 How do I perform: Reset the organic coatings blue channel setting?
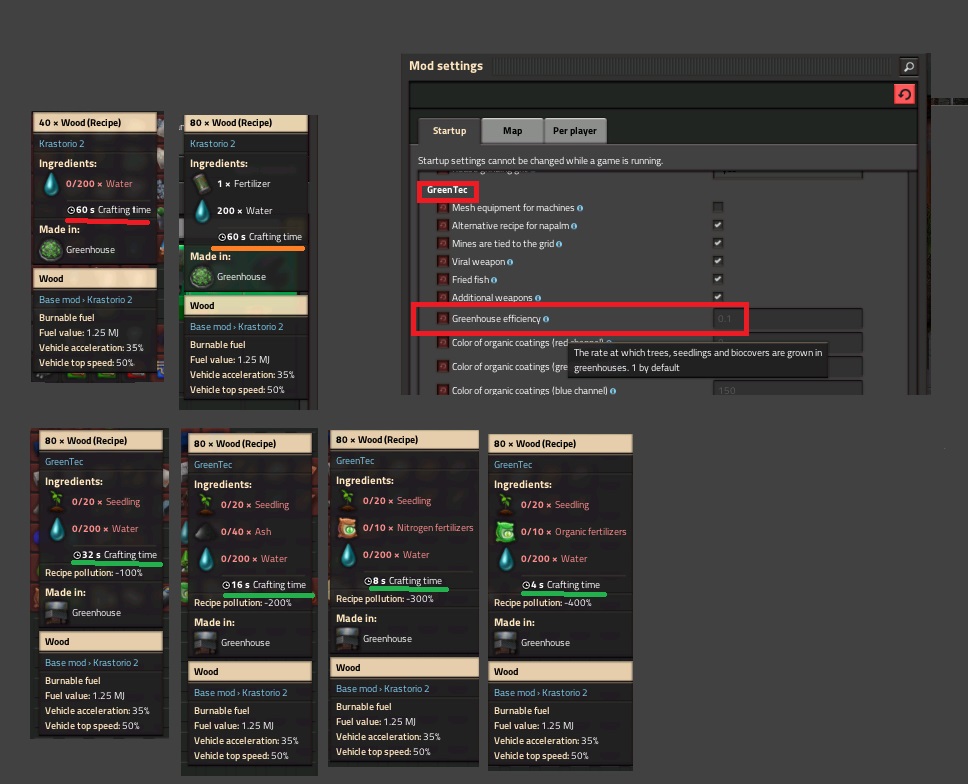[x=443, y=390]
